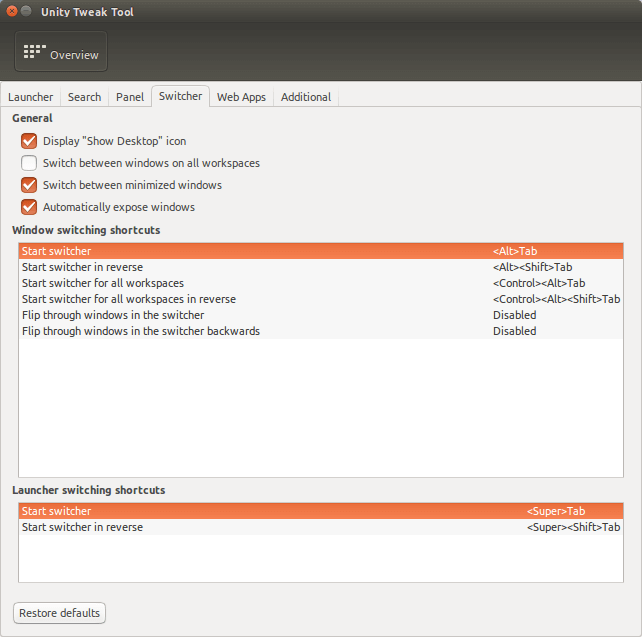Select launcher Start switcher in reverse row
Viewport: 642px width, 637px height.
[321, 527]
